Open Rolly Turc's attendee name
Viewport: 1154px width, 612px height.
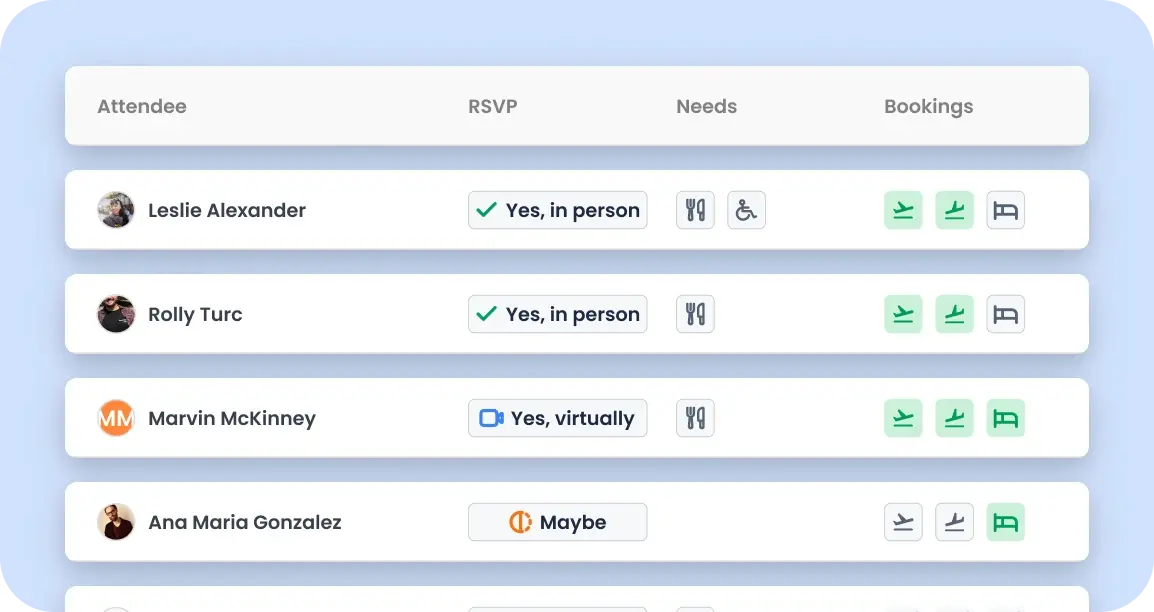pos(195,314)
